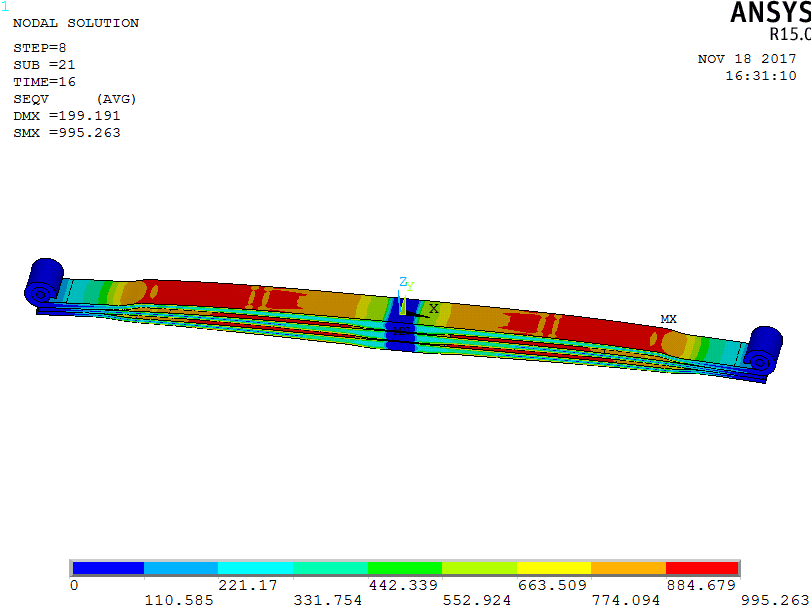Click the DMX =199.191 value
The width and height of the screenshot is (811, 609).
67,116
